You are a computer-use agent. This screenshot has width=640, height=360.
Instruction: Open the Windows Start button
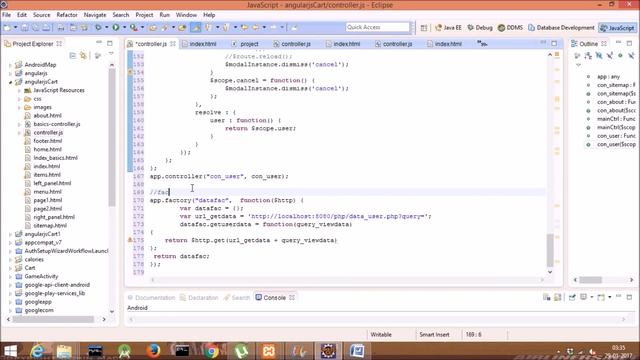tap(10, 351)
